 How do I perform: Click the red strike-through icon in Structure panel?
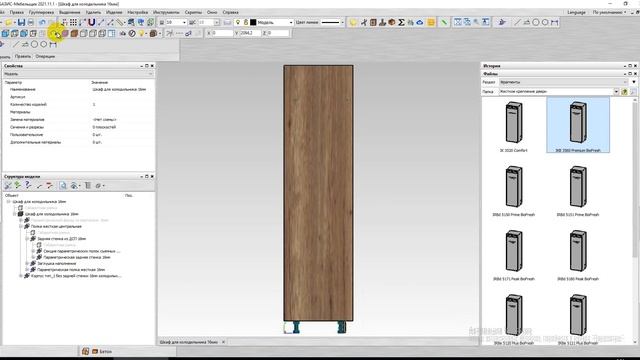(49, 186)
